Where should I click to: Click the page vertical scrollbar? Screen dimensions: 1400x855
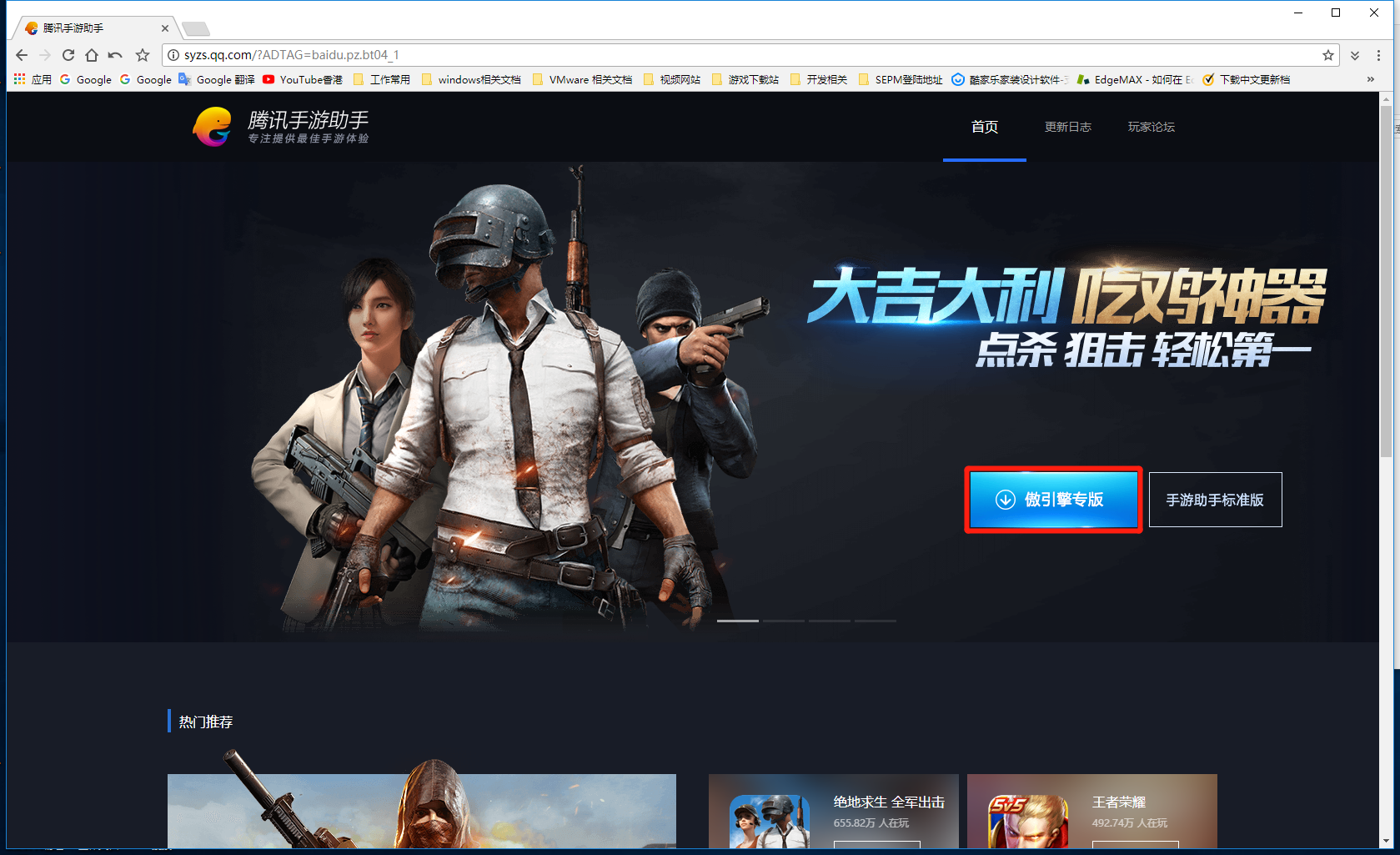[1386, 282]
